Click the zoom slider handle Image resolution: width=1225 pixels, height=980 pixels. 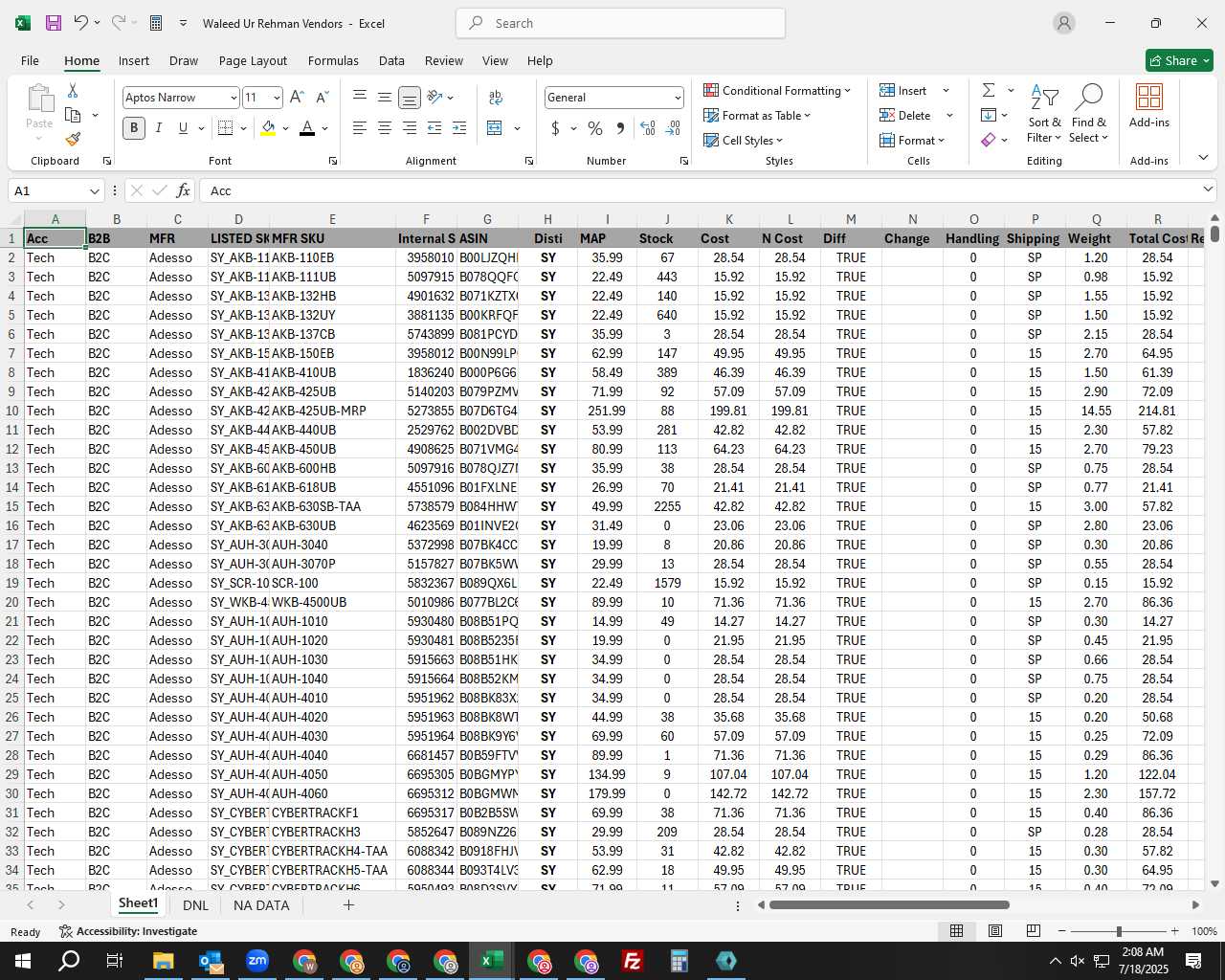1119,931
